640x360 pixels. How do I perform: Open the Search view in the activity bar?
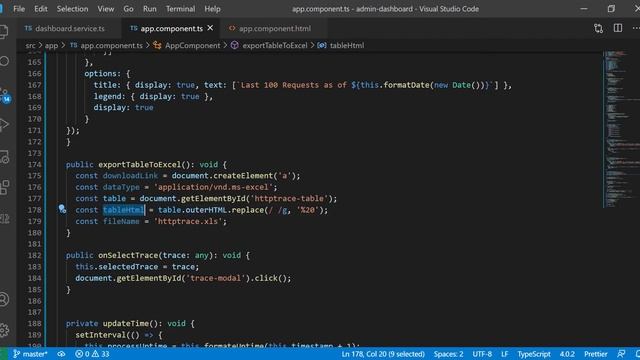4,61
